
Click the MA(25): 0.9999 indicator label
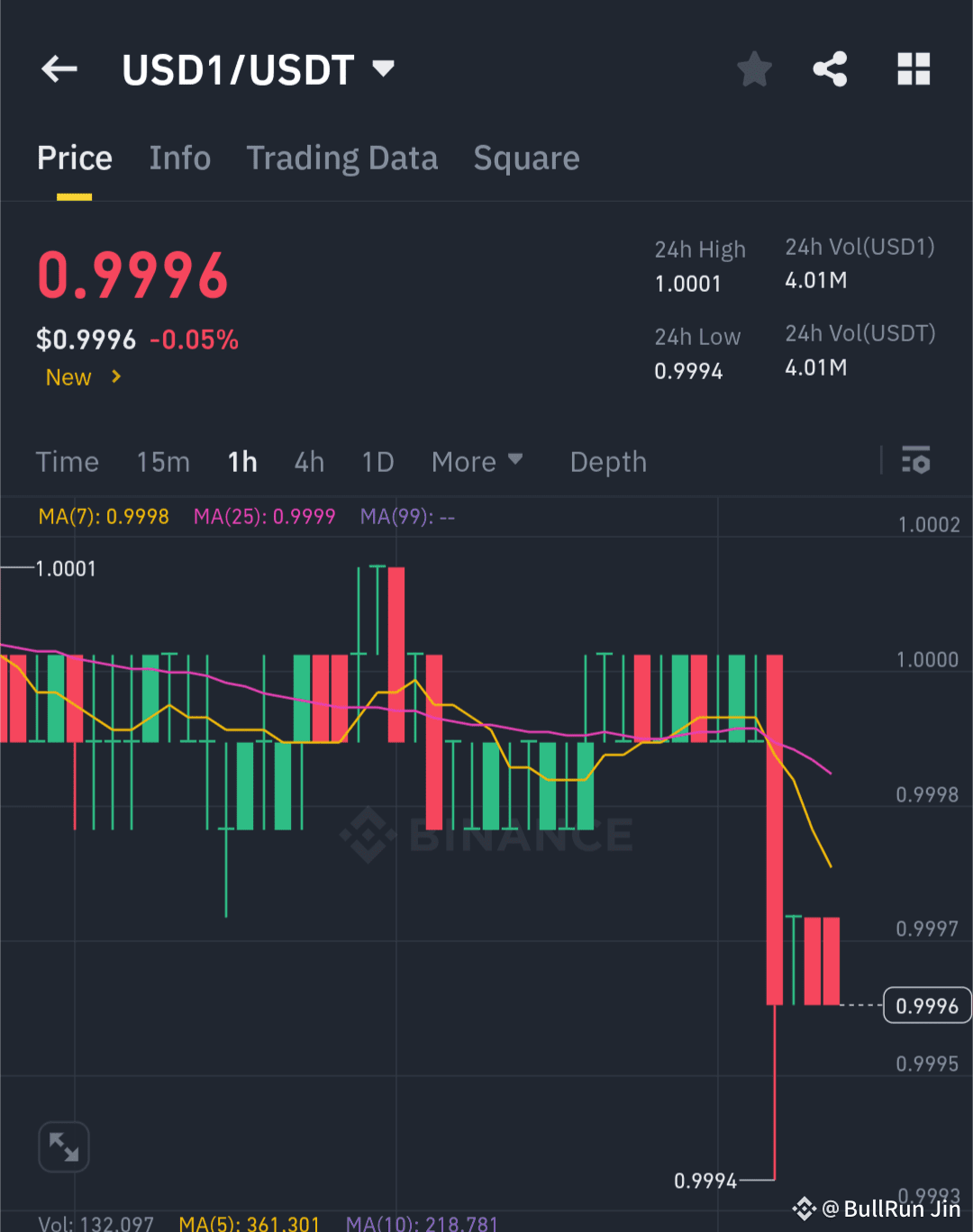tap(264, 517)
